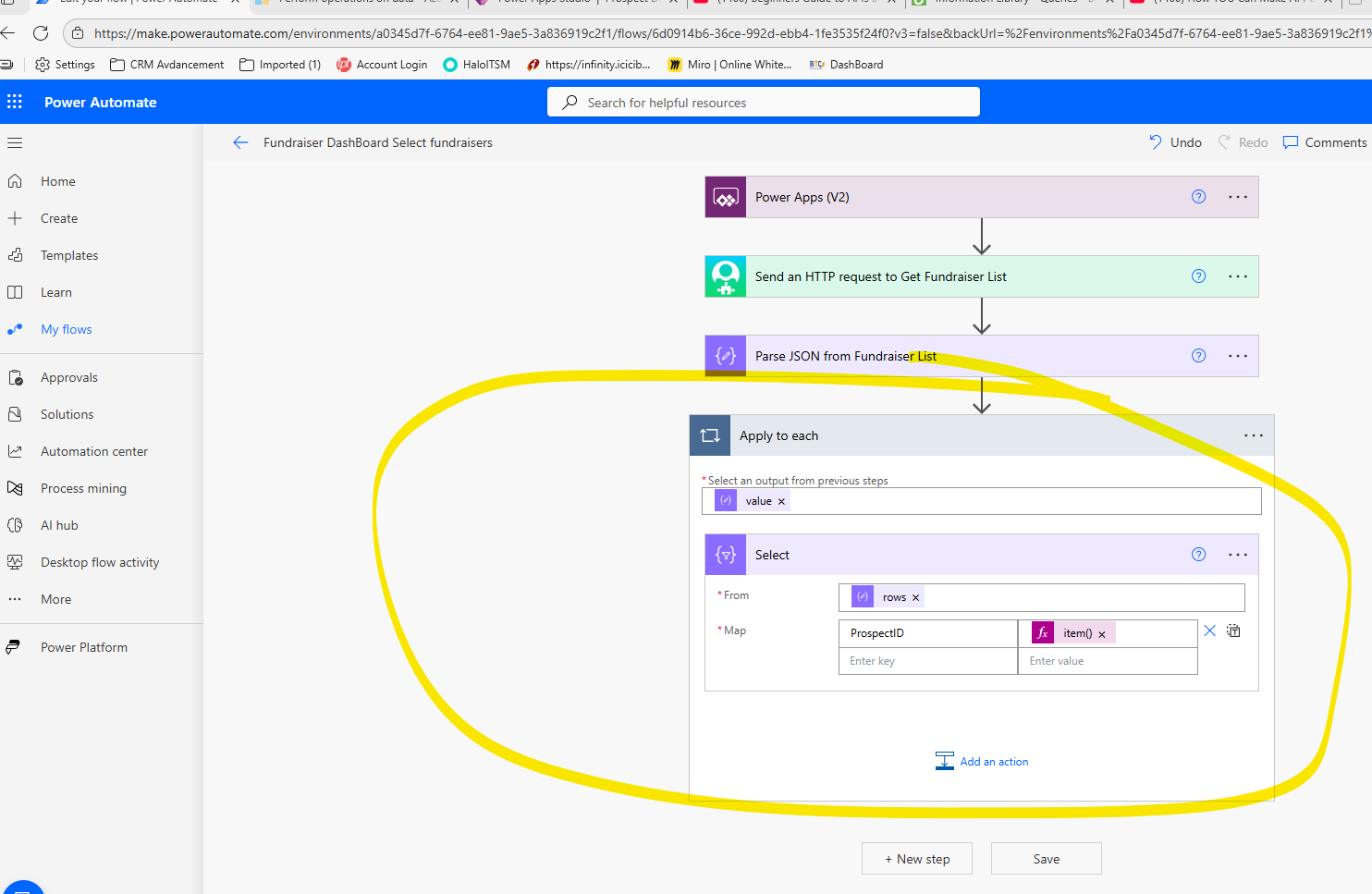Open HaloITSM bookmark
Screen dimensions: 1372x894
(477, 65)
